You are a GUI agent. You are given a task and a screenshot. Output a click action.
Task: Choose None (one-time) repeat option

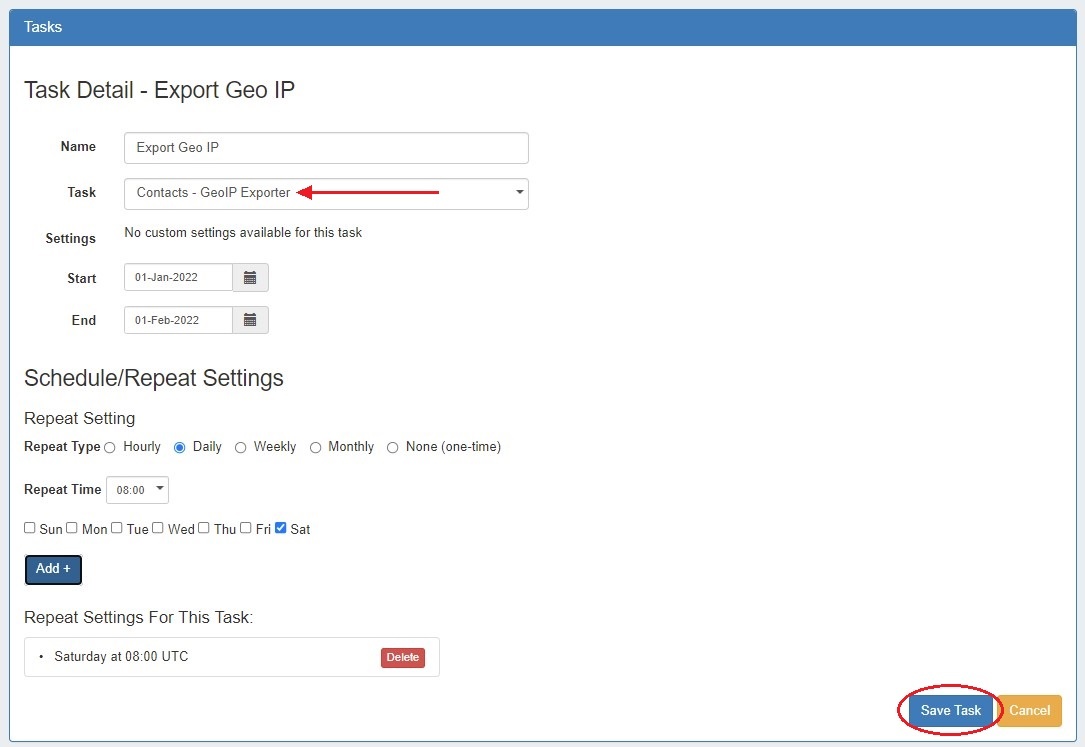(393, 448)
